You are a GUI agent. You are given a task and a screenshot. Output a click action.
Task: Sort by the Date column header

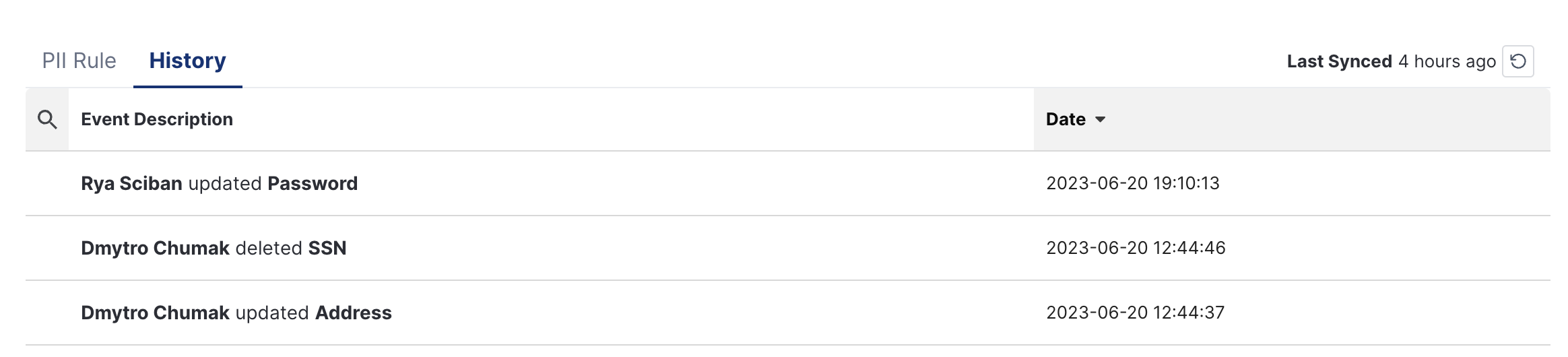[x=1066, y=119]
